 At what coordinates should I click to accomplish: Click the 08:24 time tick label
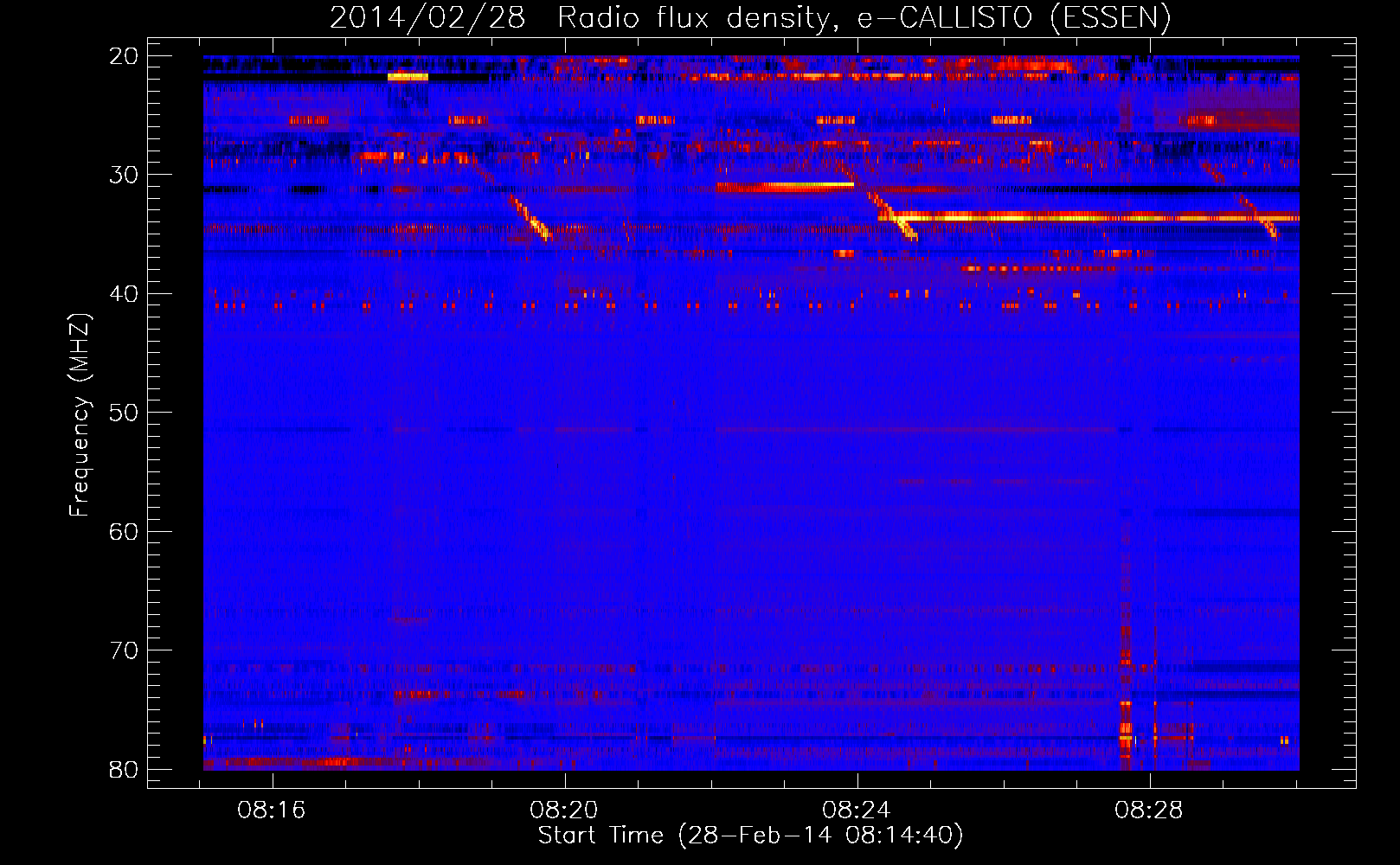coord(857,811)
